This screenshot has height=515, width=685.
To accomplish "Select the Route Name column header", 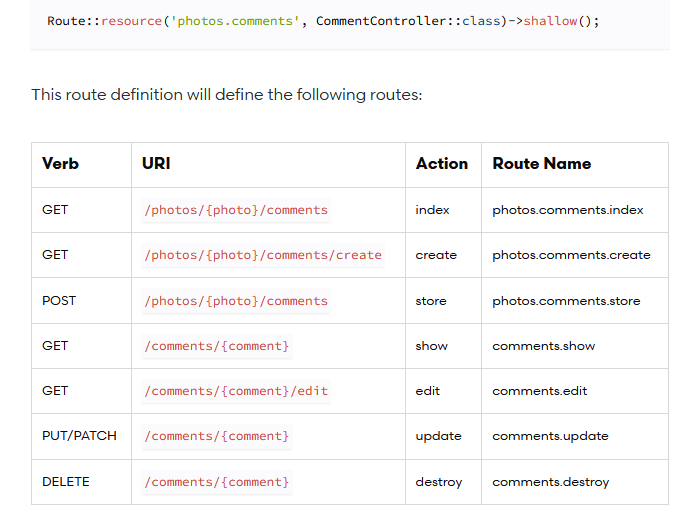I will [x=541, y=164].
